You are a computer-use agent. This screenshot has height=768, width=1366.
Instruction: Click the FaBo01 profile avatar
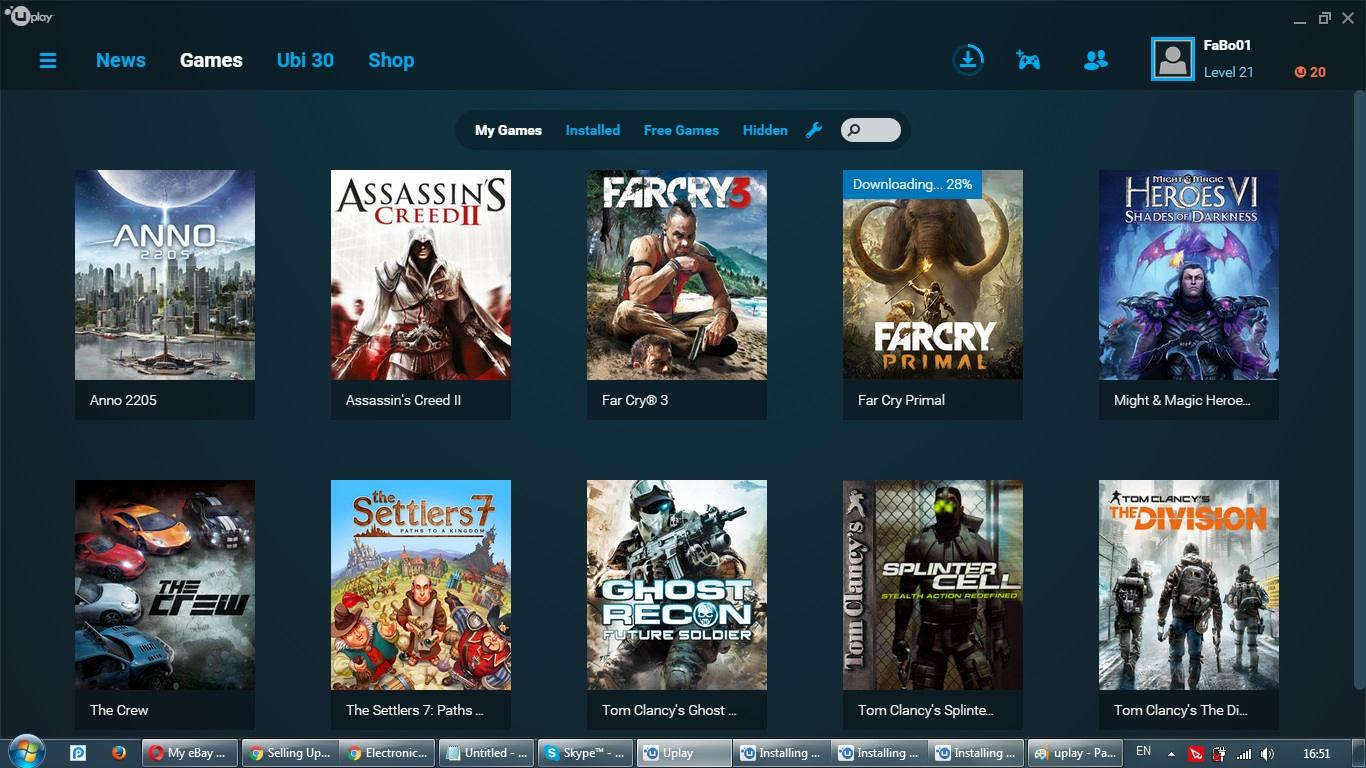click(1172, 59)
